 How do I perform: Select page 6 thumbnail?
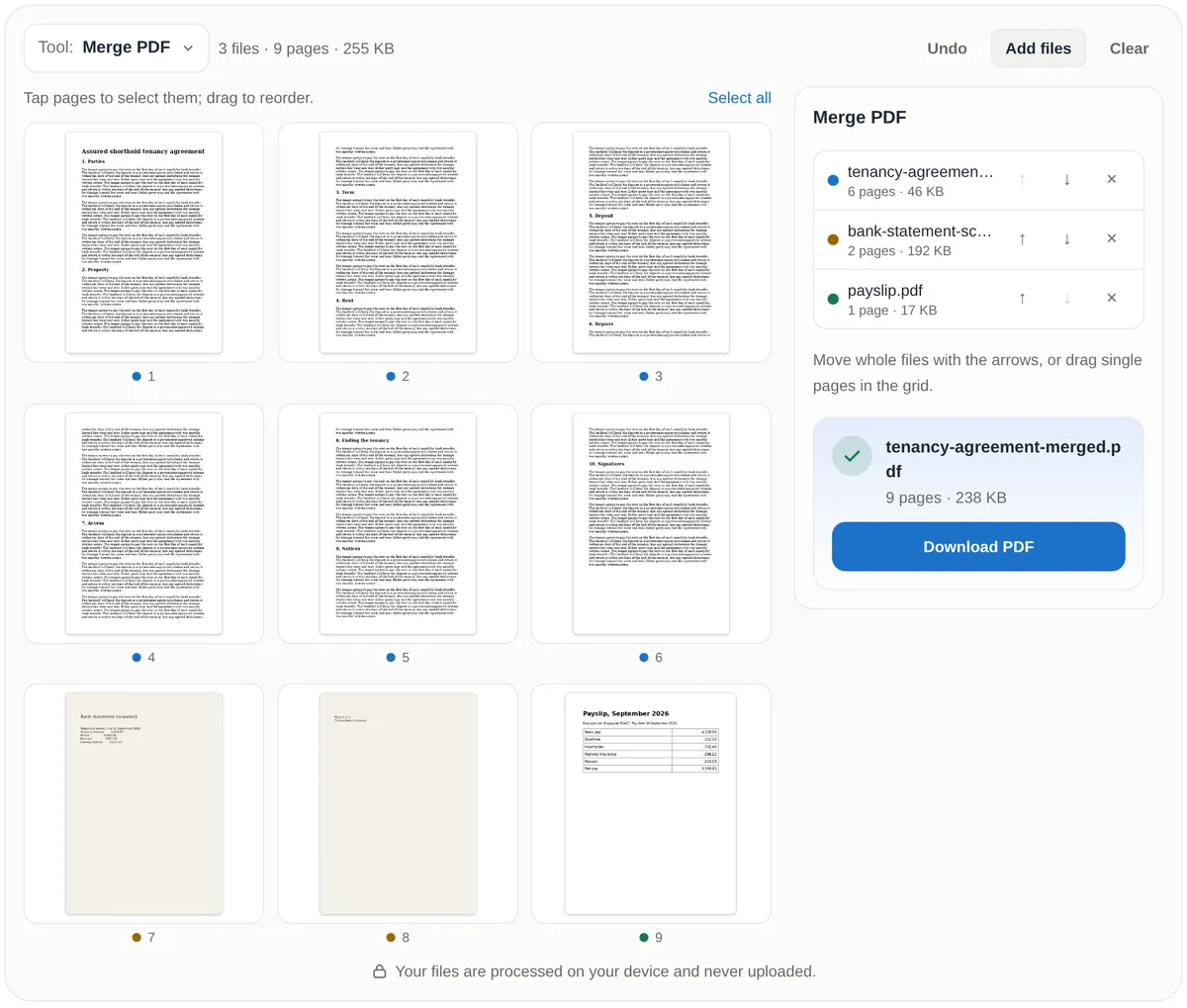[x=651, y=523]
